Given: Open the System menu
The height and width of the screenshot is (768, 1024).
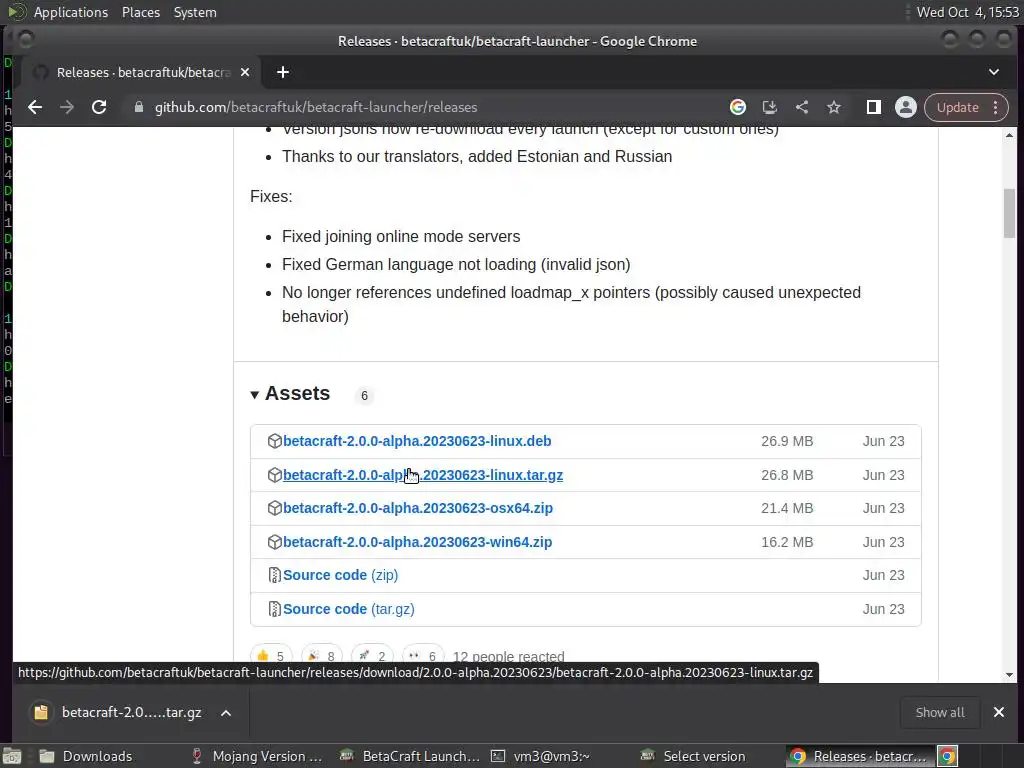Looking at the screenshot, I should point(195,12).
